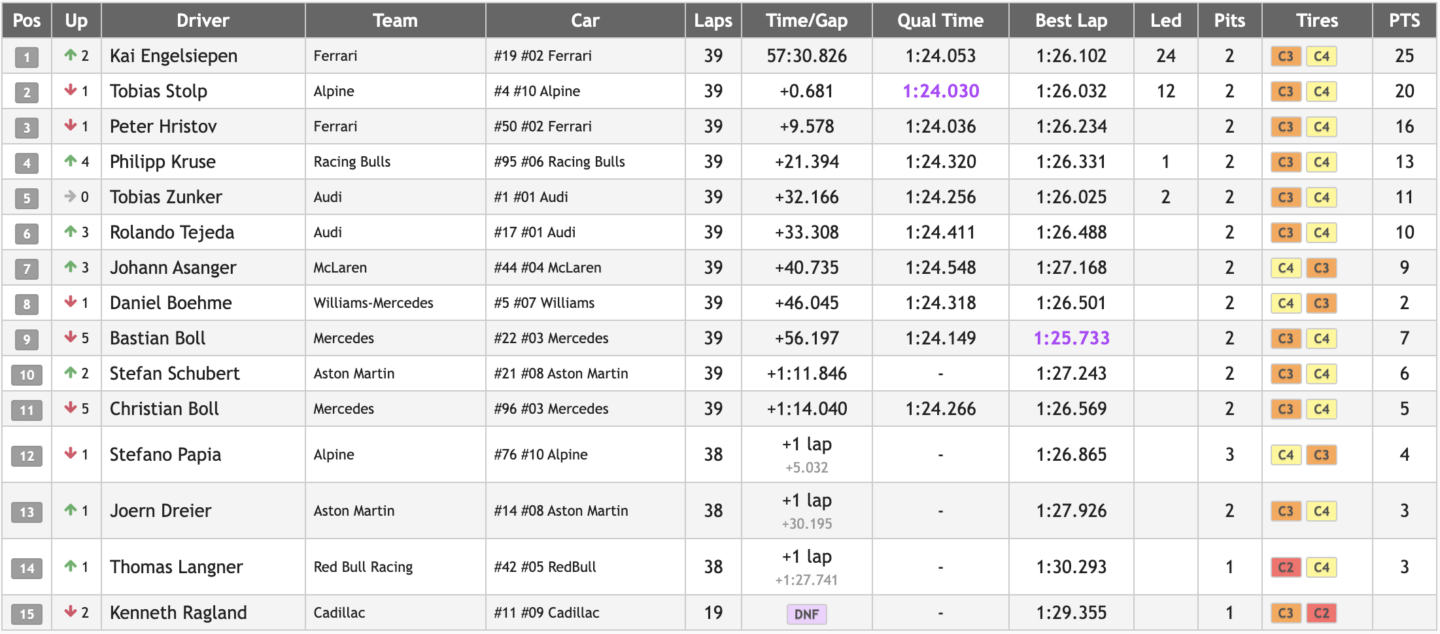Click gray no-change arrow for Tobias Zunker
Viewport: 1440px width, 634px height.
70,197
